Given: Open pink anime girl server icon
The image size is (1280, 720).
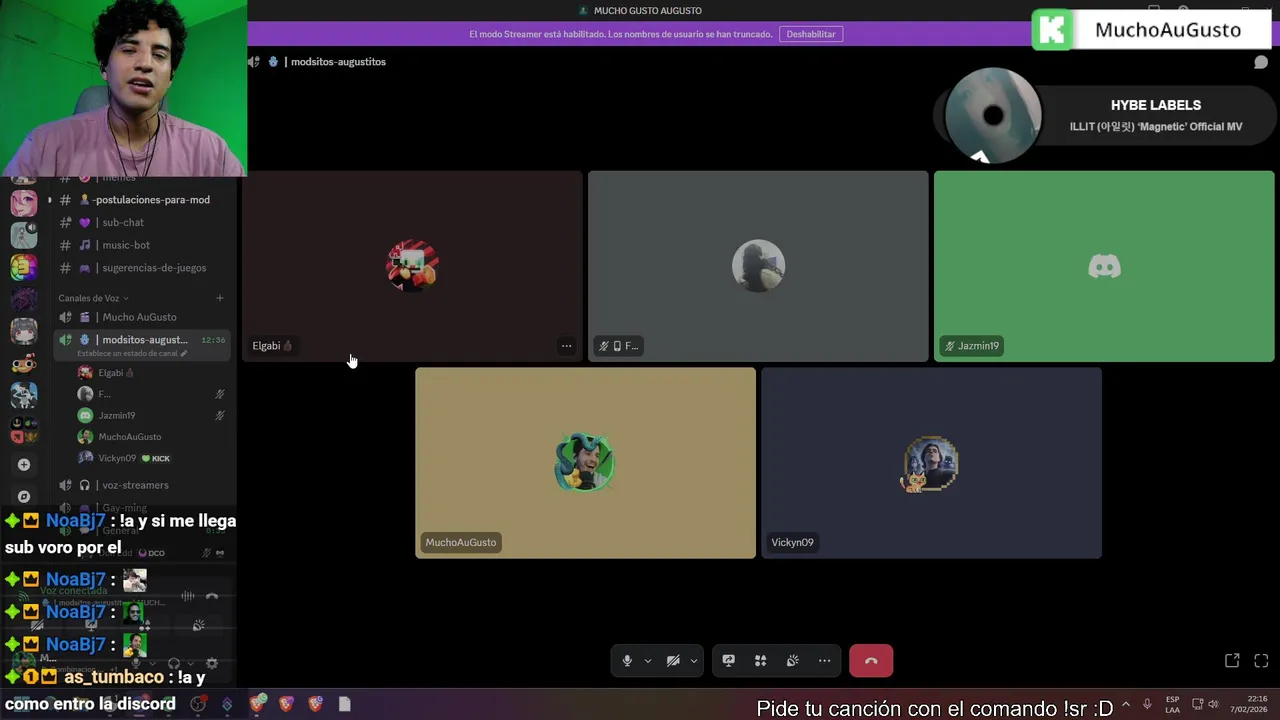Looking at the screenshot, I should [24, 202].
